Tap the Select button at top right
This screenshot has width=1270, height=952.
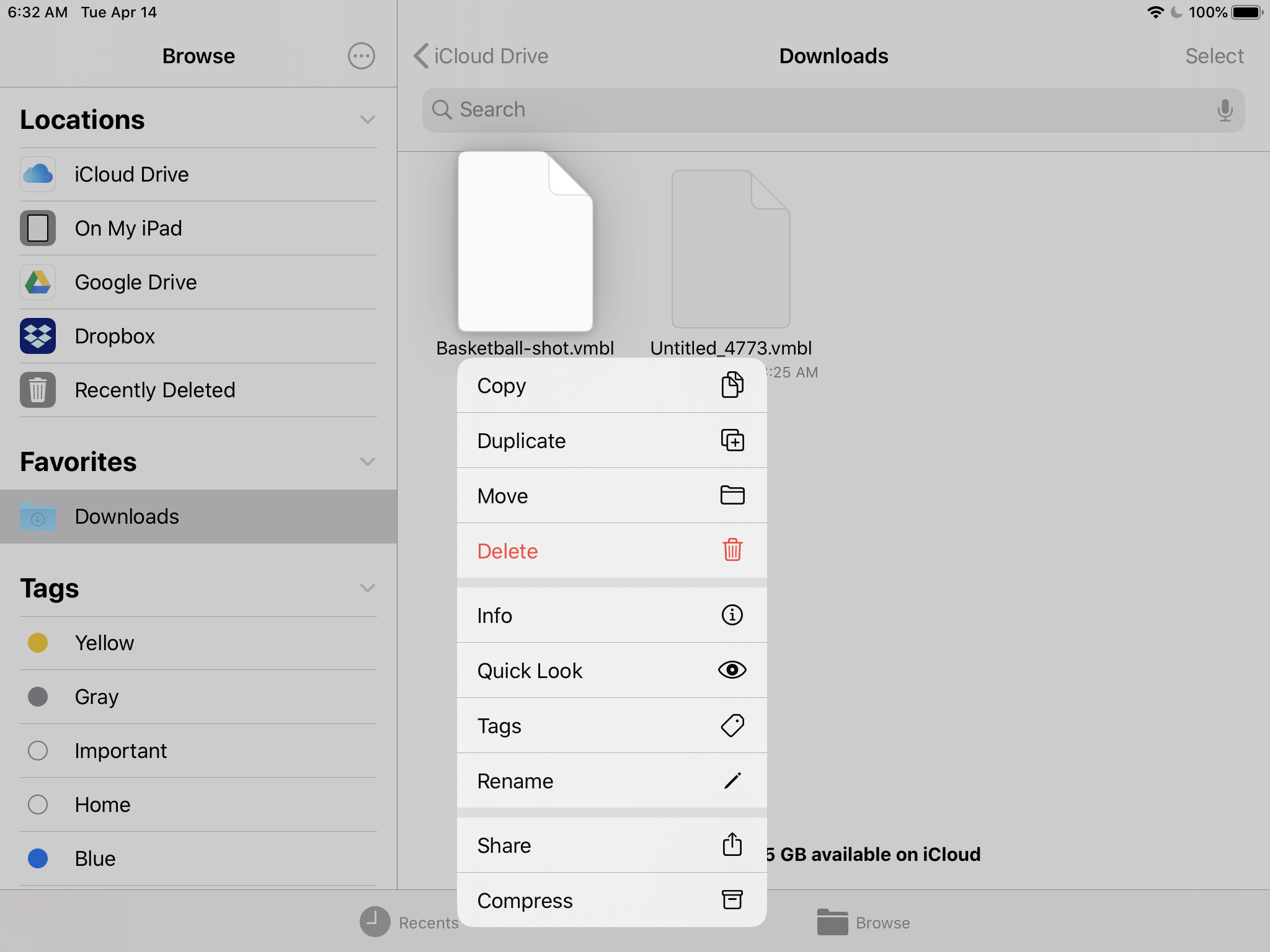[x=1214, y=56]
